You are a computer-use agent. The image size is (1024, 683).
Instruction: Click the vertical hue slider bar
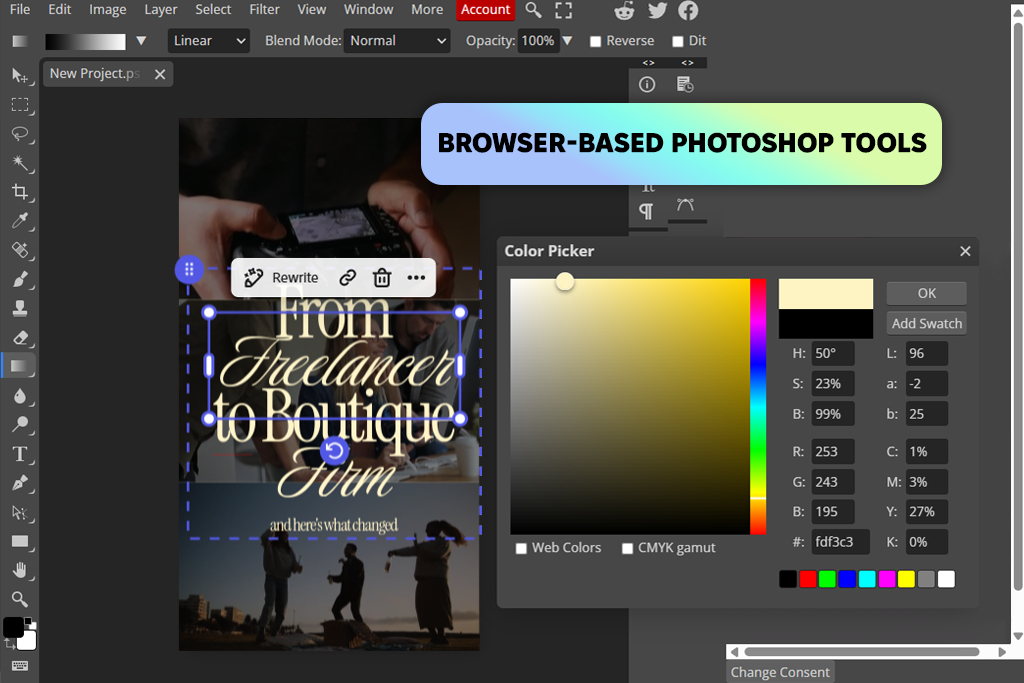tap(758, 407)
